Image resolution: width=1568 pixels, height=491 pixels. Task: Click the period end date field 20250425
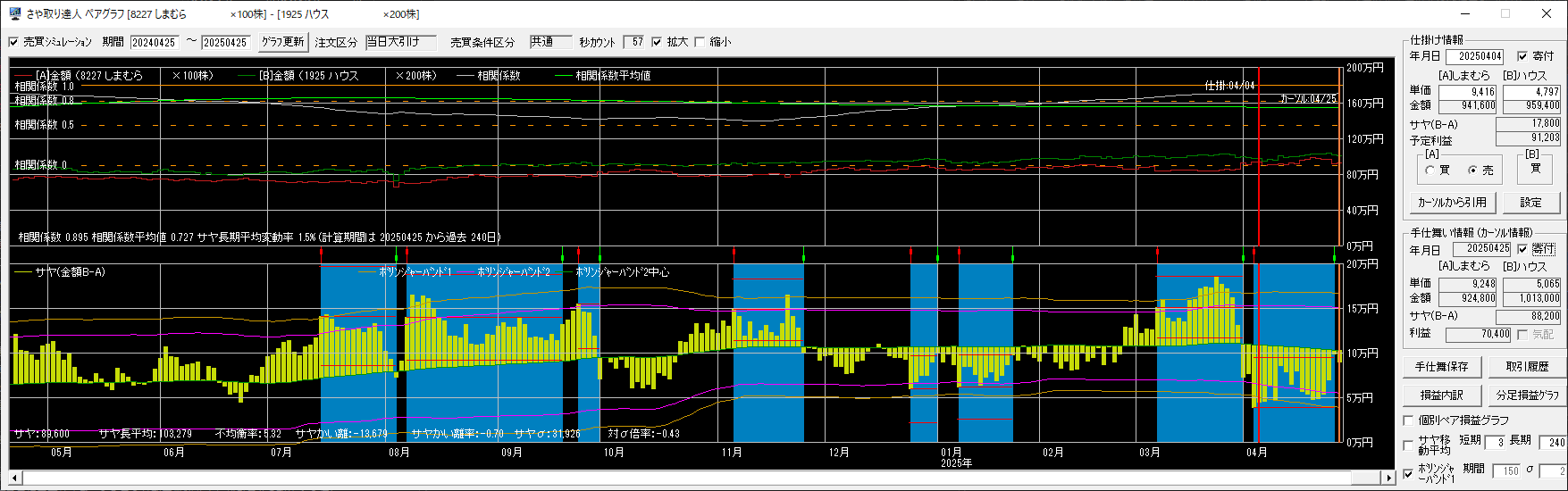226,42
